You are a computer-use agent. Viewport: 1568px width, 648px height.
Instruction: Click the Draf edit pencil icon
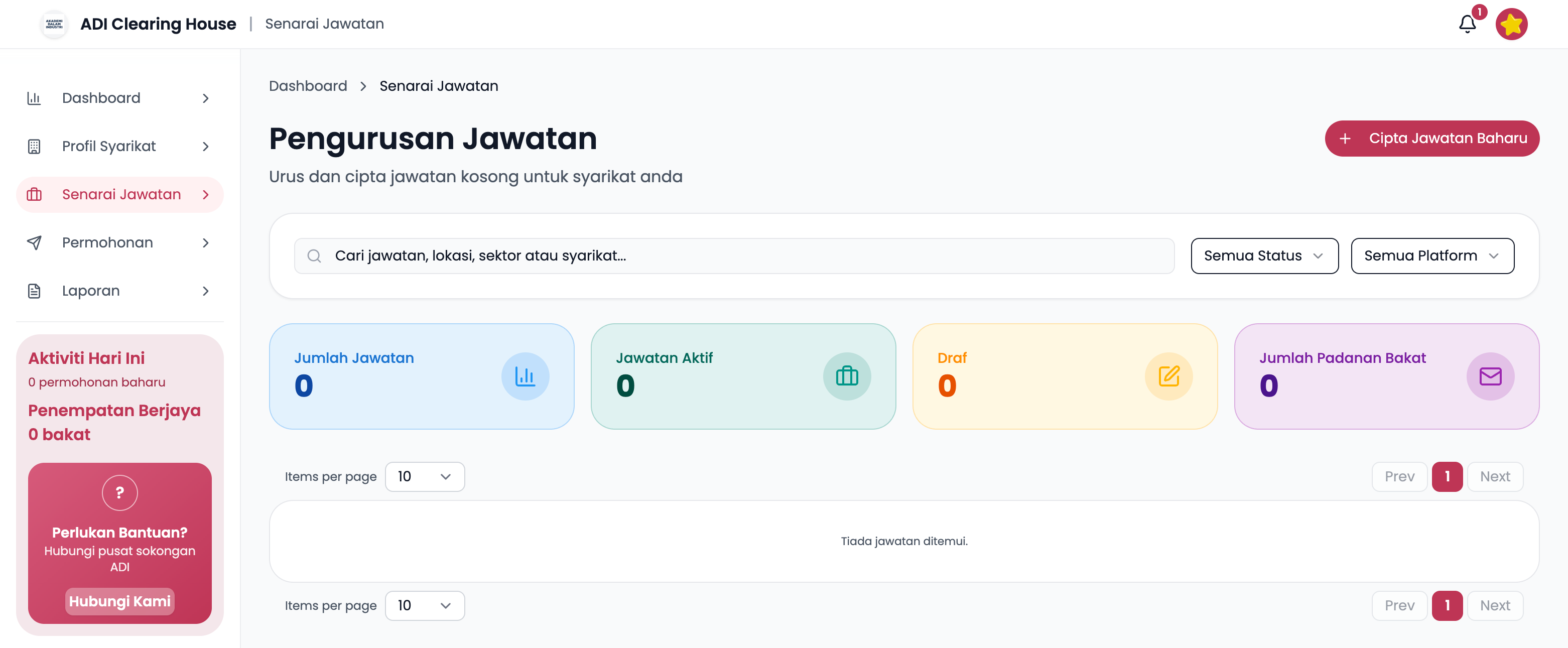[x=1168, y=376]
